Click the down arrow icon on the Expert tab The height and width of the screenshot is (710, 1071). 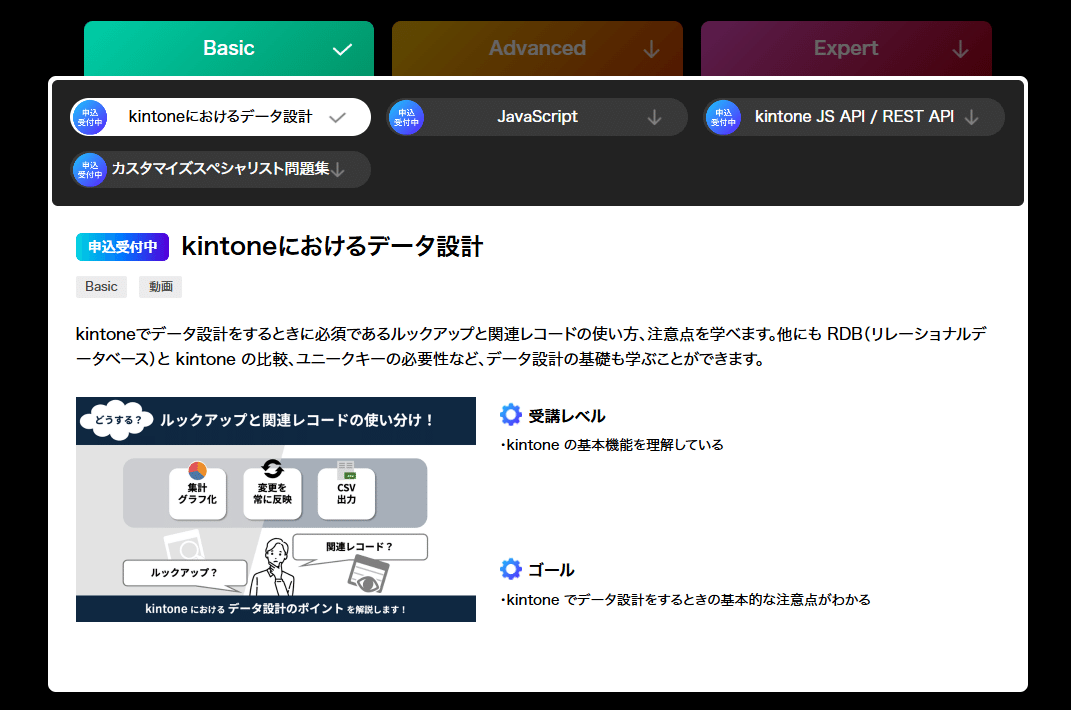click(961, 48)
